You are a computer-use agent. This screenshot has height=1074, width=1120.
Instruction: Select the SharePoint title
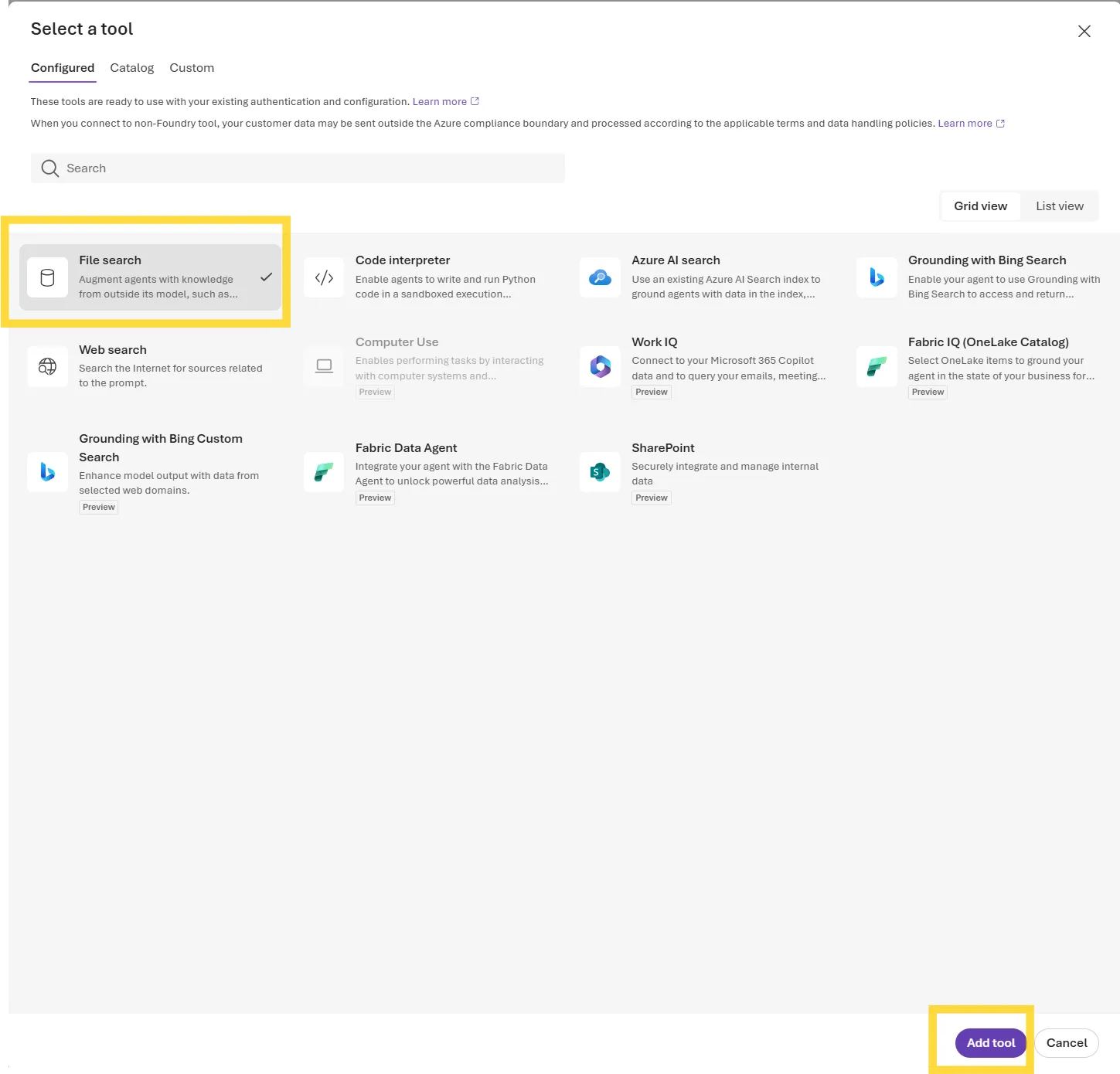pyautogui.click(x=663, y=448)
